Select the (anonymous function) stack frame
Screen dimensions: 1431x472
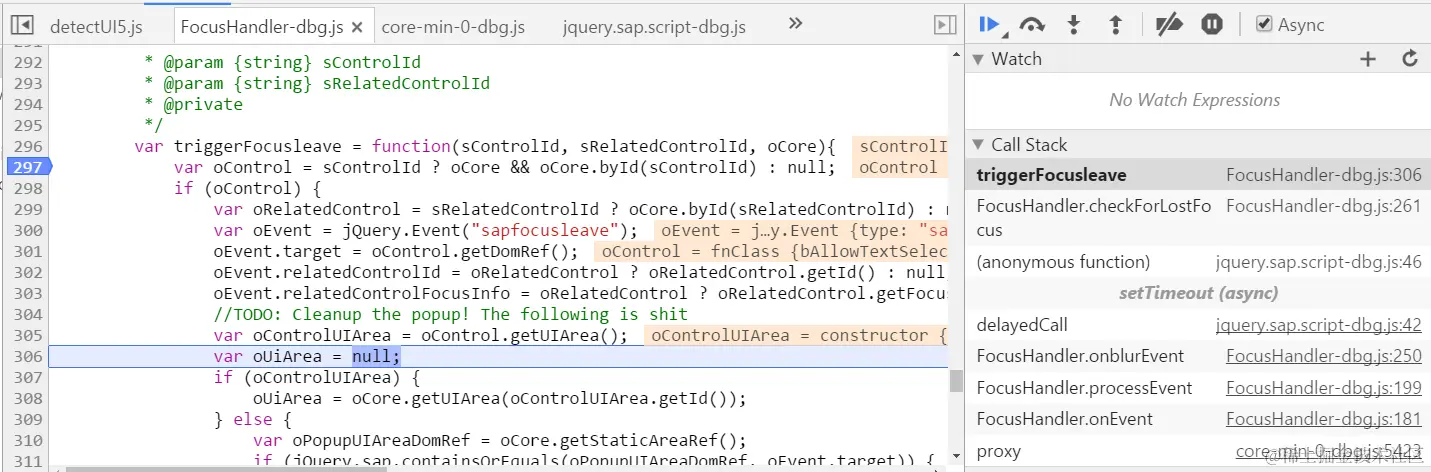coord(1196,262)
